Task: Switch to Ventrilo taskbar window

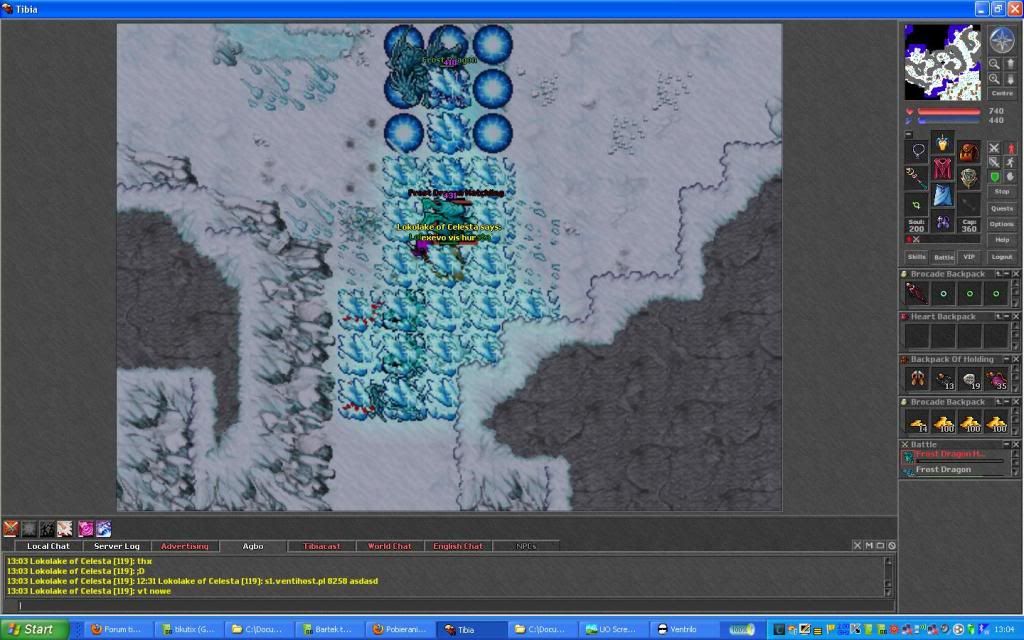Action: click(686, 630)
